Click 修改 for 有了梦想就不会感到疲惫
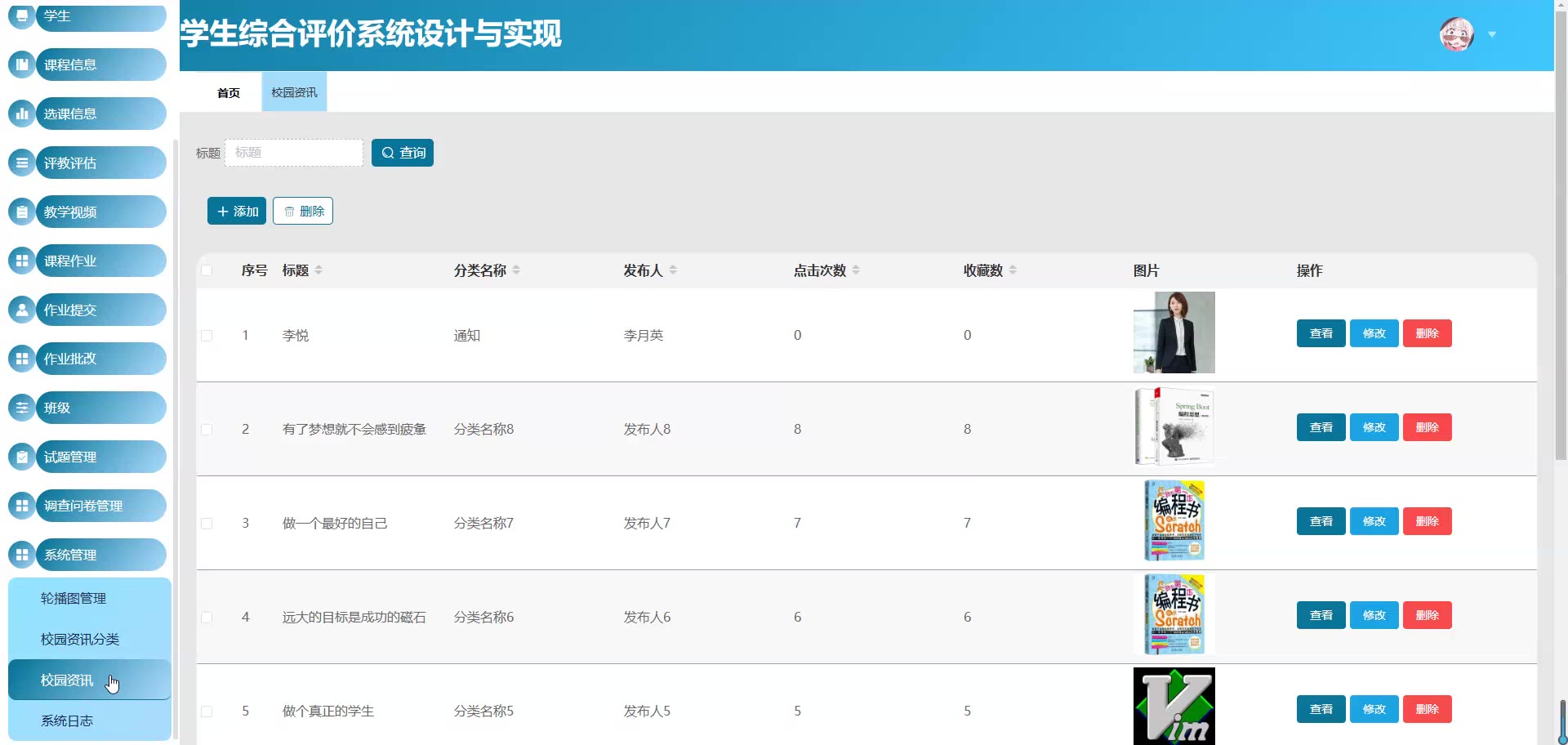Image resolution: width=1568 pixels, height=745 pixels. (1374, 427)
